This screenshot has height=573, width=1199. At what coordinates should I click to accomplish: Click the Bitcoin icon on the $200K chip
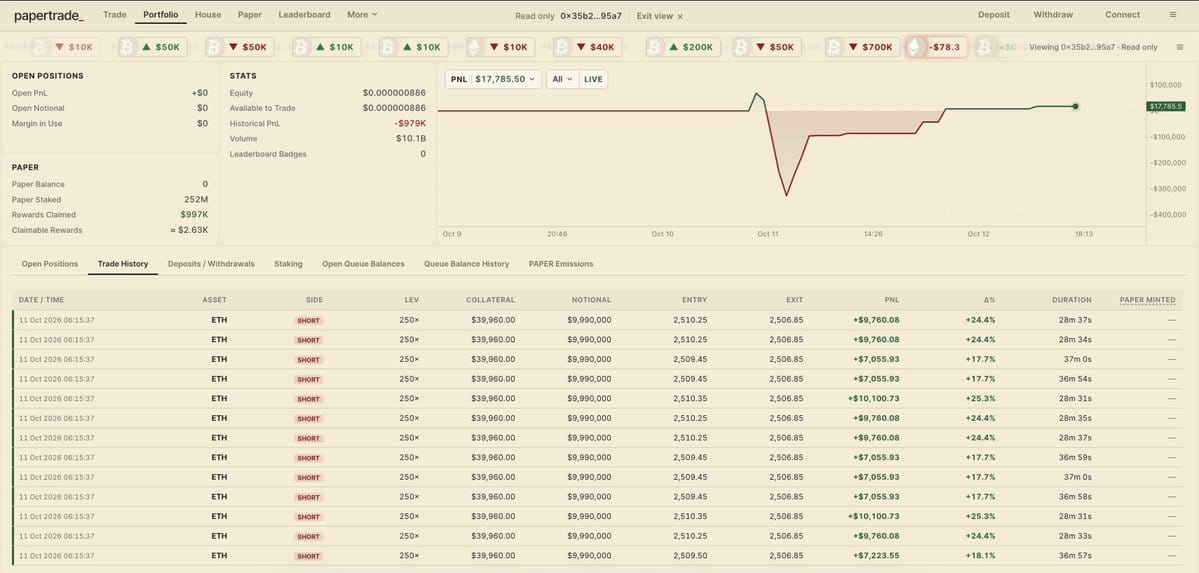[x=654, y=47]
